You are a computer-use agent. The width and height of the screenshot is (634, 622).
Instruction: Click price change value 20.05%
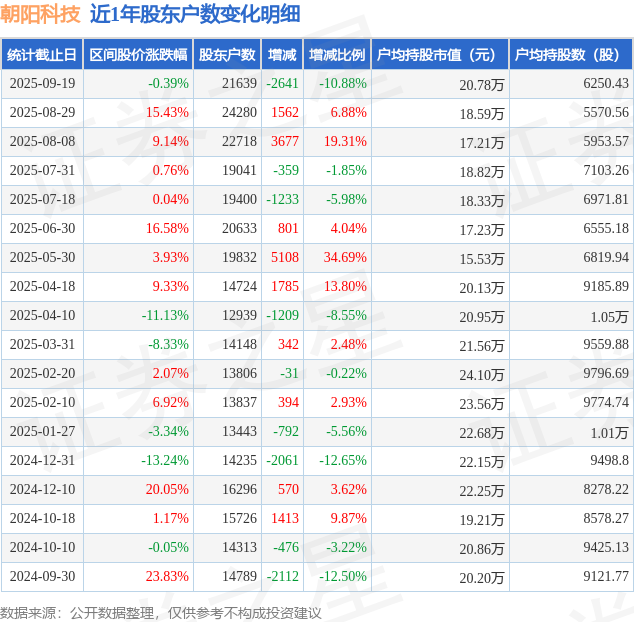tap(167, 489)
